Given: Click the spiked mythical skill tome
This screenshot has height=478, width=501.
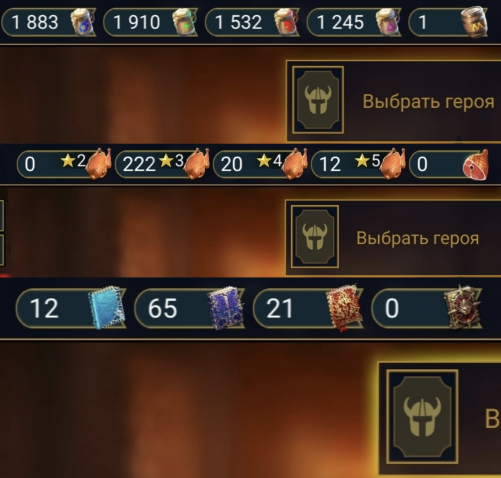Looking at the screenshot, I should click(464, 307).
